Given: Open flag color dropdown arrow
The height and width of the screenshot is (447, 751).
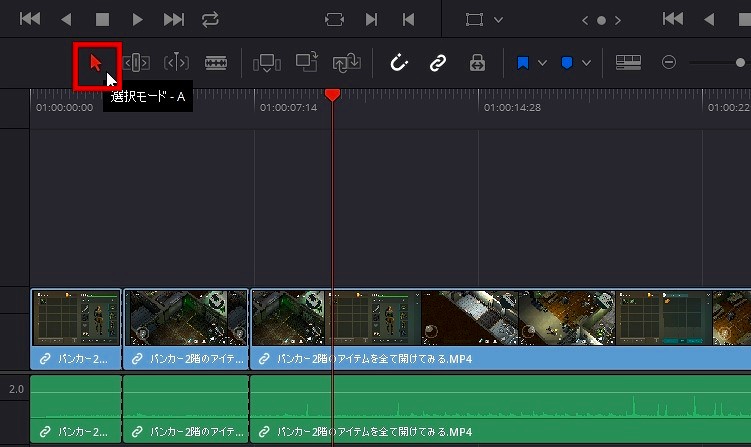Looking at the screenshot, I should tap(543, 63).
